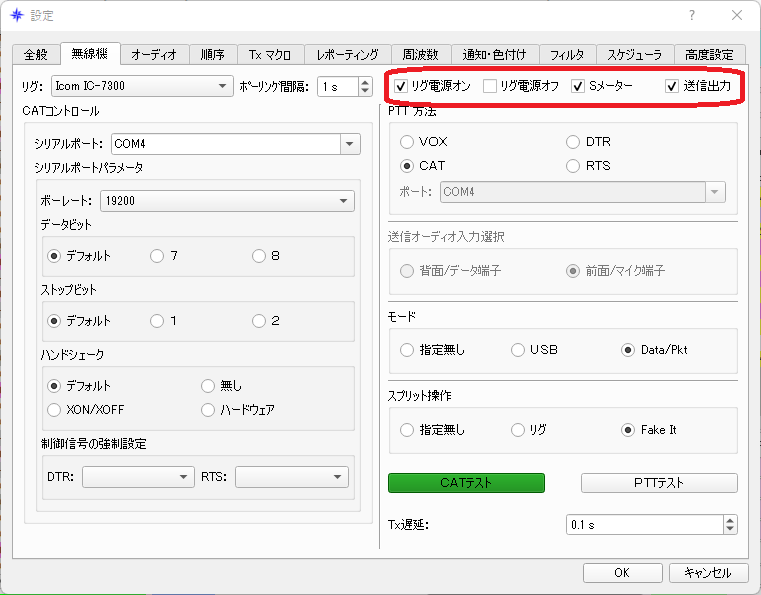761x595 pixels.
Task: Open the リグ Icom IC-7300 dropdown
Action: 142,86
